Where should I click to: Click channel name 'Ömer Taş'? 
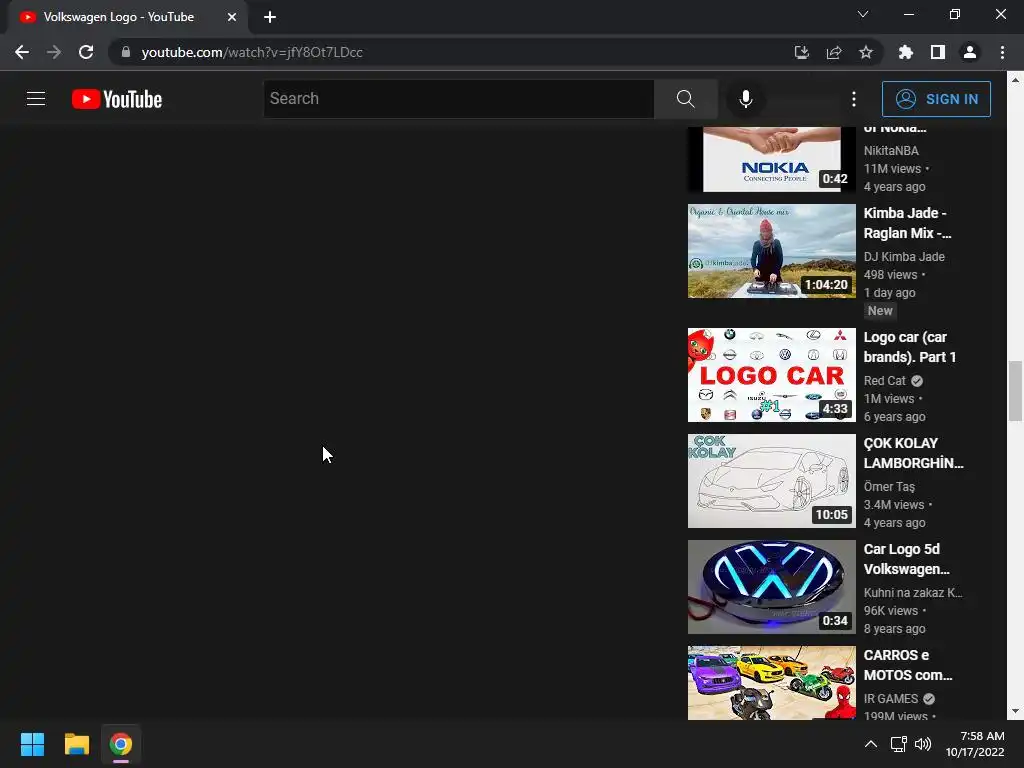[889, 487]
